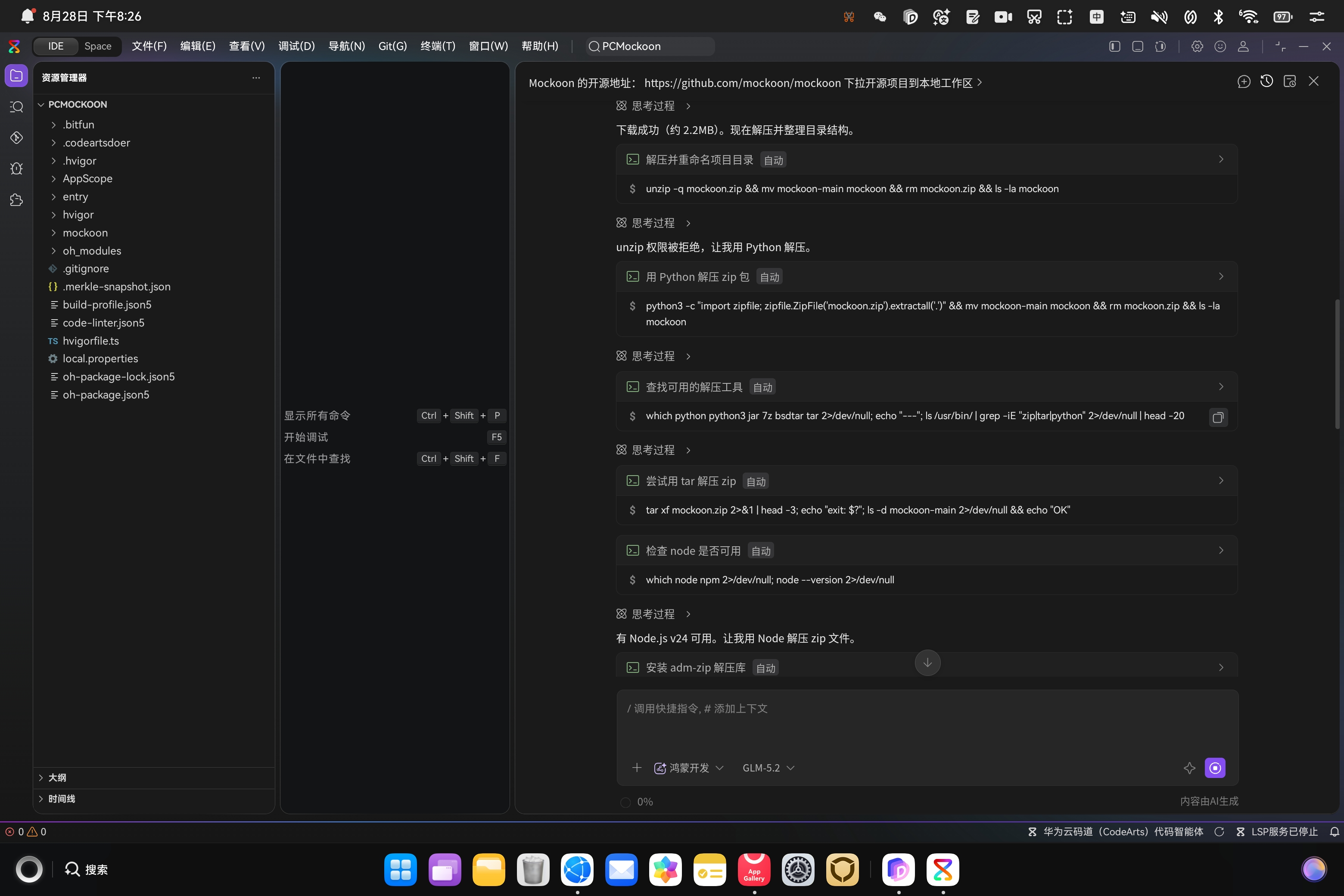Copy the 'which python' command

tap(1218, 418)
